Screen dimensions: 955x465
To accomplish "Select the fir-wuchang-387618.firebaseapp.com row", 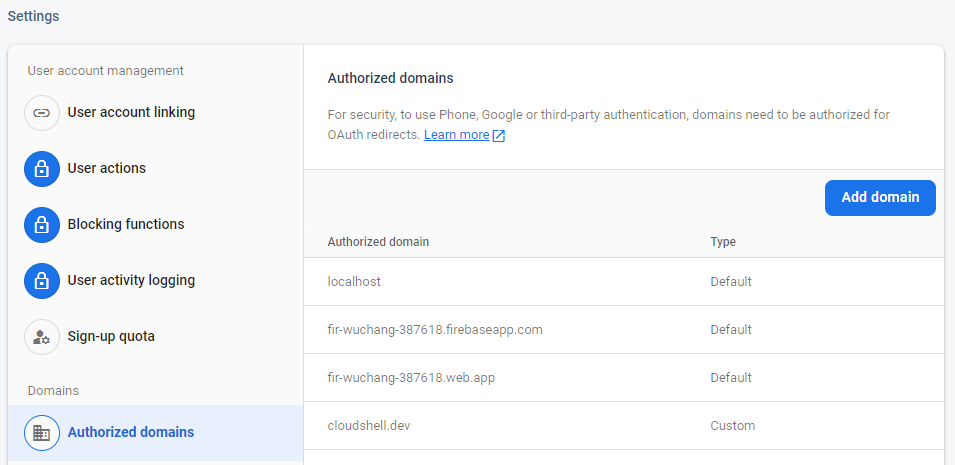I will tap(435, 330).
